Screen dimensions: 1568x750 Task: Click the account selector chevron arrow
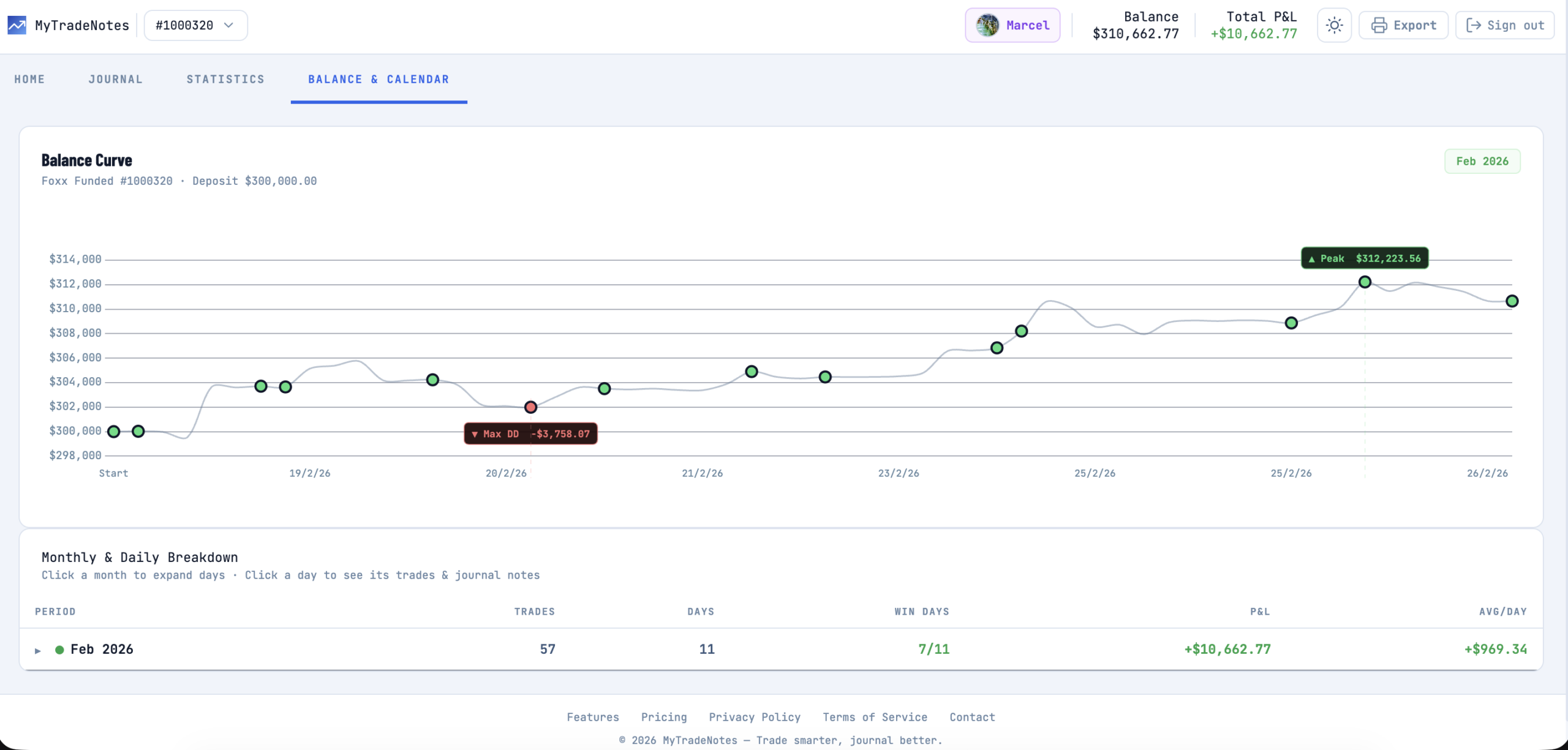229,25
